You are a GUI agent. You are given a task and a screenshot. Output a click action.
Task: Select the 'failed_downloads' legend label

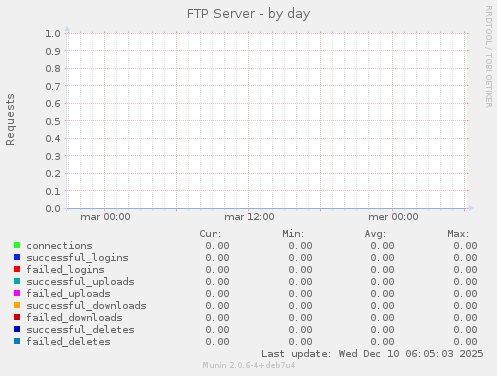click(x=74, y=318)
